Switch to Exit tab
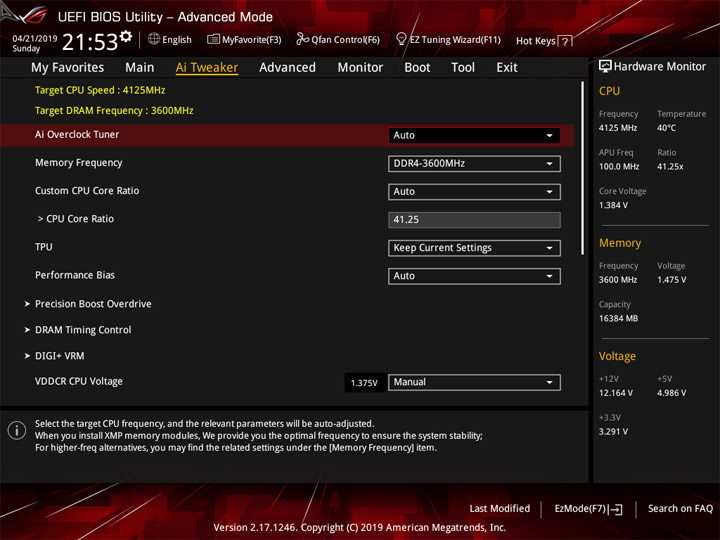The width and height of the screenshot is (720, 540). tap(506, 68)
